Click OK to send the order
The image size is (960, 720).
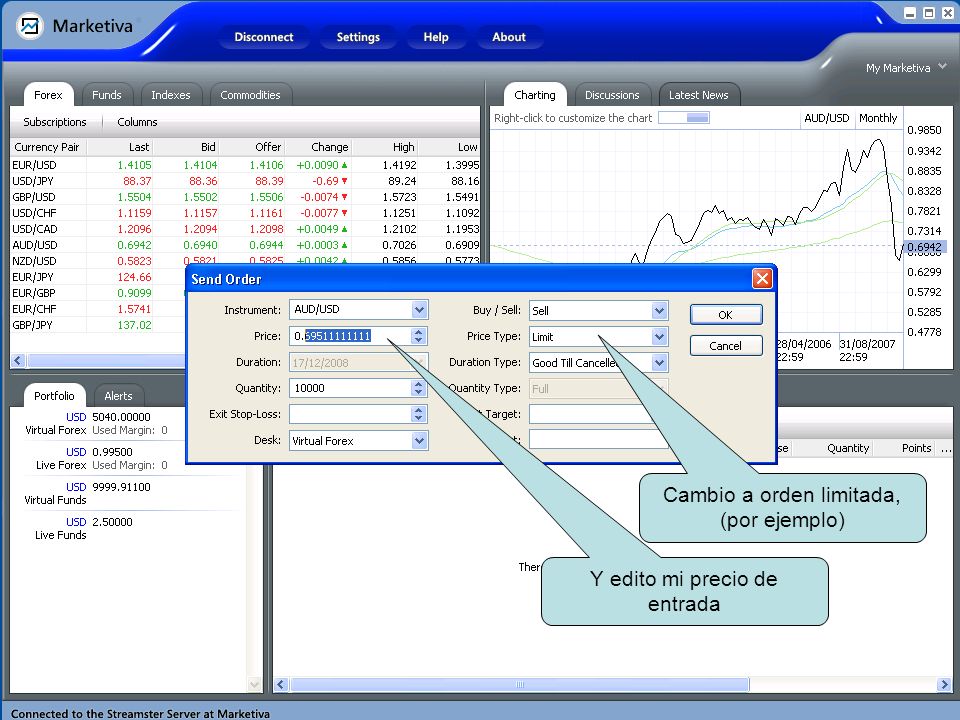tap(726, 315)
